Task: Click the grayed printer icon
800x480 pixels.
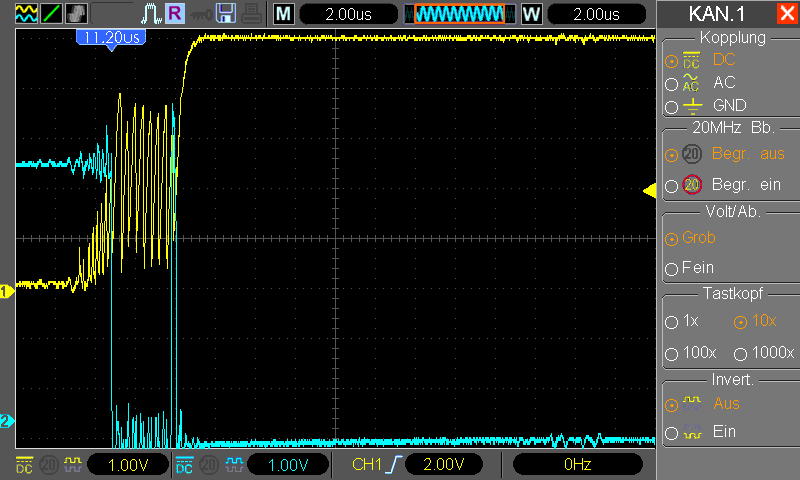Action: (252, 14)
